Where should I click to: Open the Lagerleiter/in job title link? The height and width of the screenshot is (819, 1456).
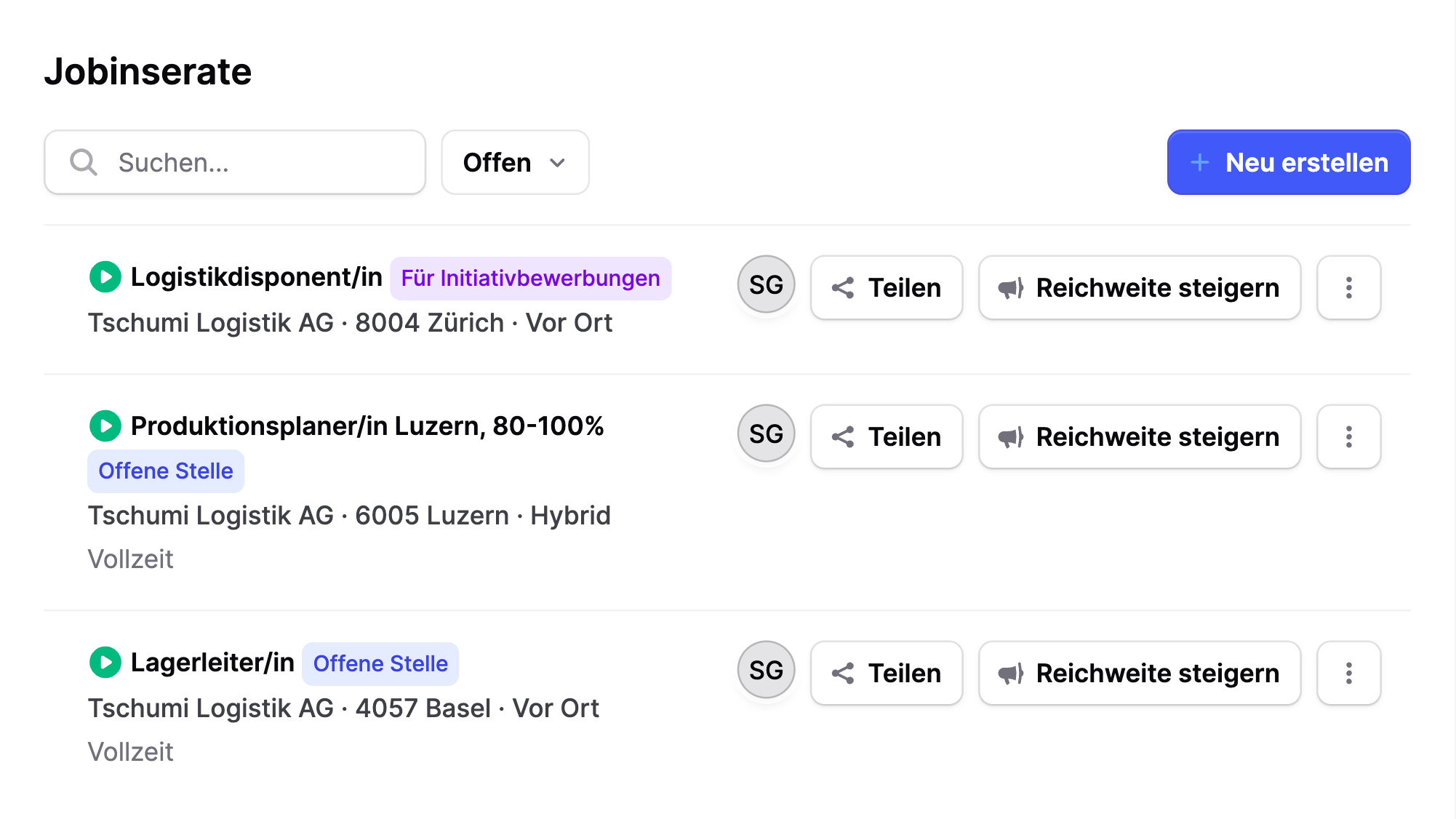point(212,663)
